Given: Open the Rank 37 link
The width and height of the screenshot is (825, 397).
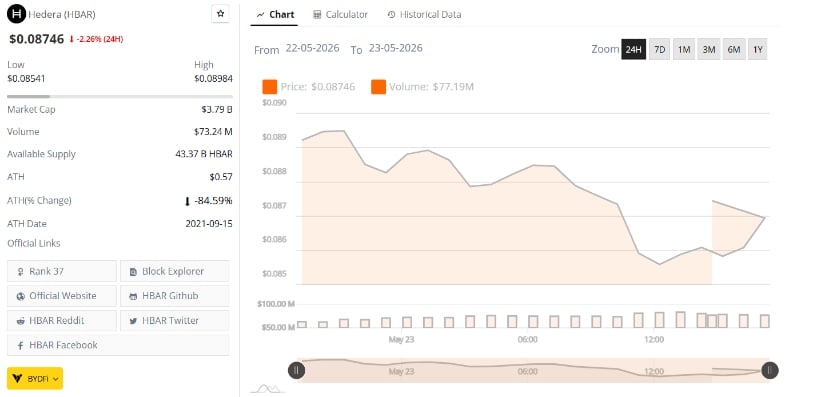Looking at the screenshot, I should tap(62, 272).
